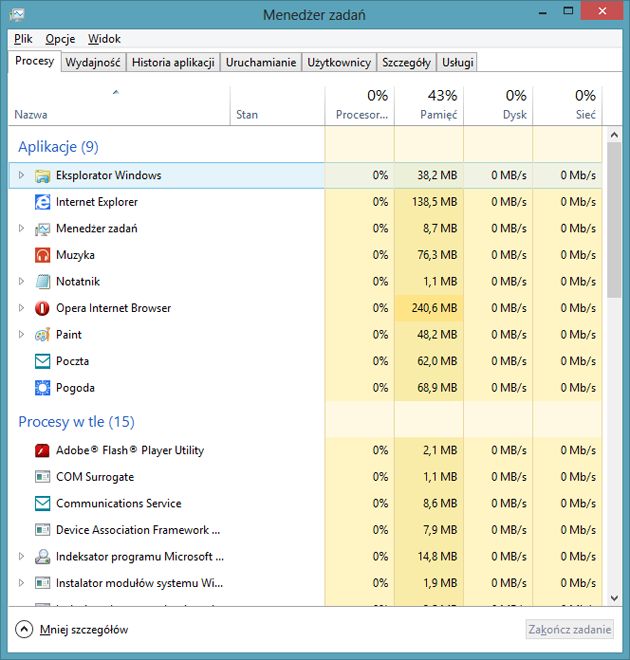Screen dimensions: 630x660
Task: Click the Device Association Framework icon
Action: click(42, 530)
